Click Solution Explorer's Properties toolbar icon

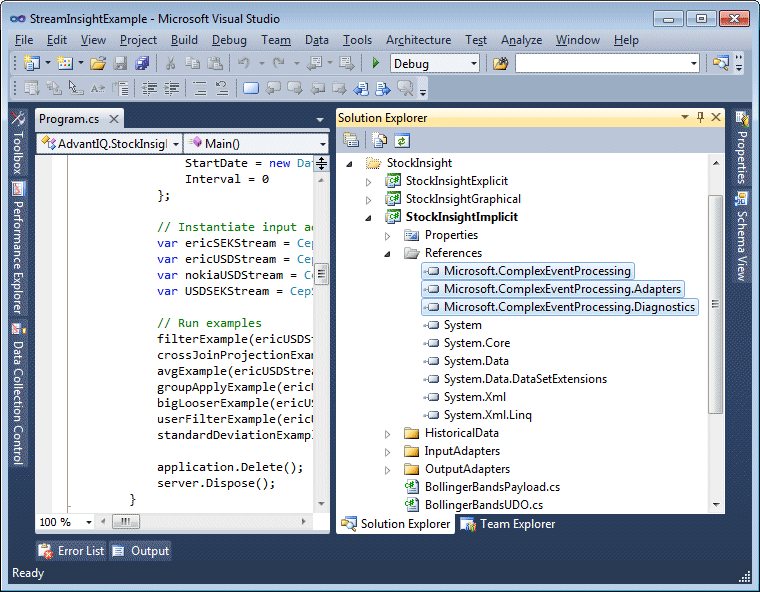[x=351, y=141]
